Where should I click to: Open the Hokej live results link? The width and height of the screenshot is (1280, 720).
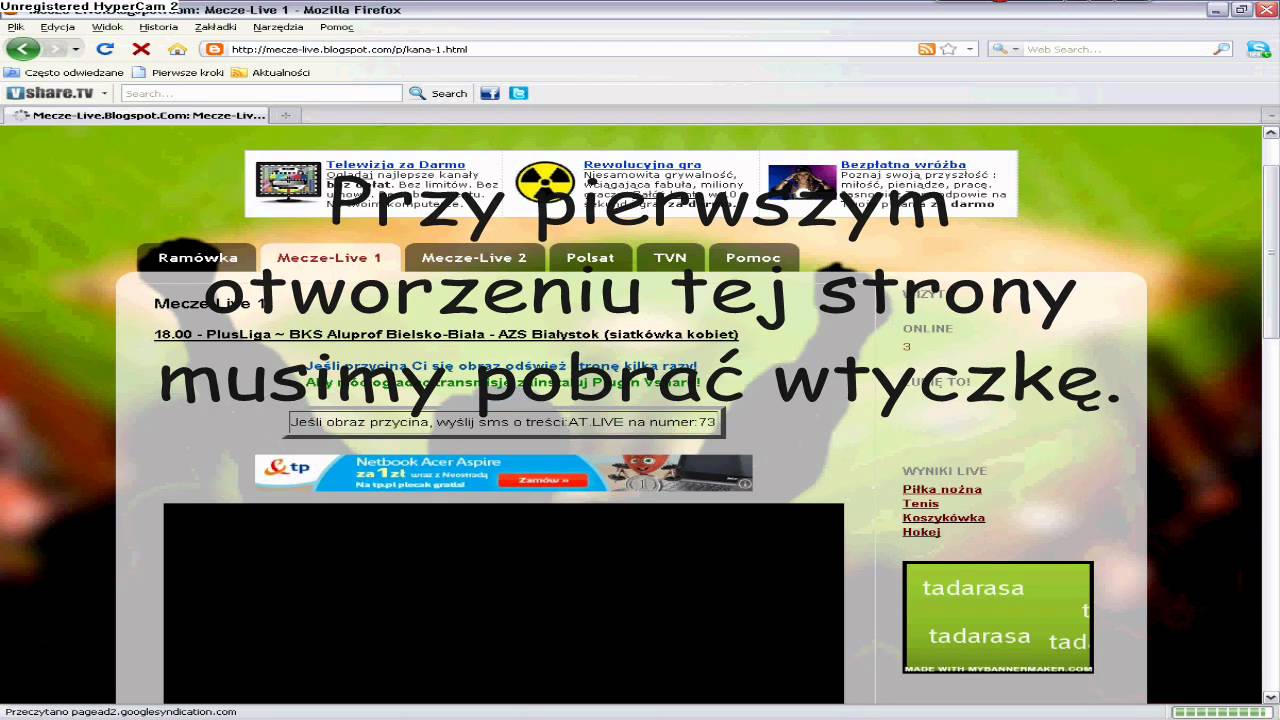[921, 531]
